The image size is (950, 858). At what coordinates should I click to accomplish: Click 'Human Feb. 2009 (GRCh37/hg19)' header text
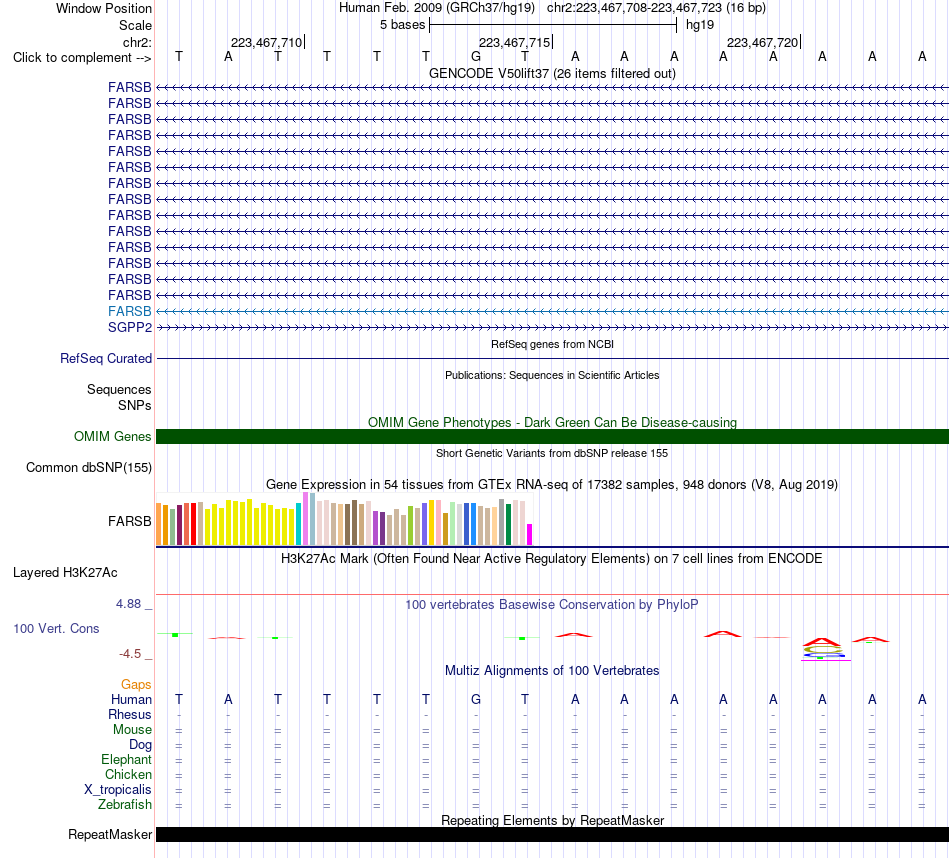click(x=436, y=8)
